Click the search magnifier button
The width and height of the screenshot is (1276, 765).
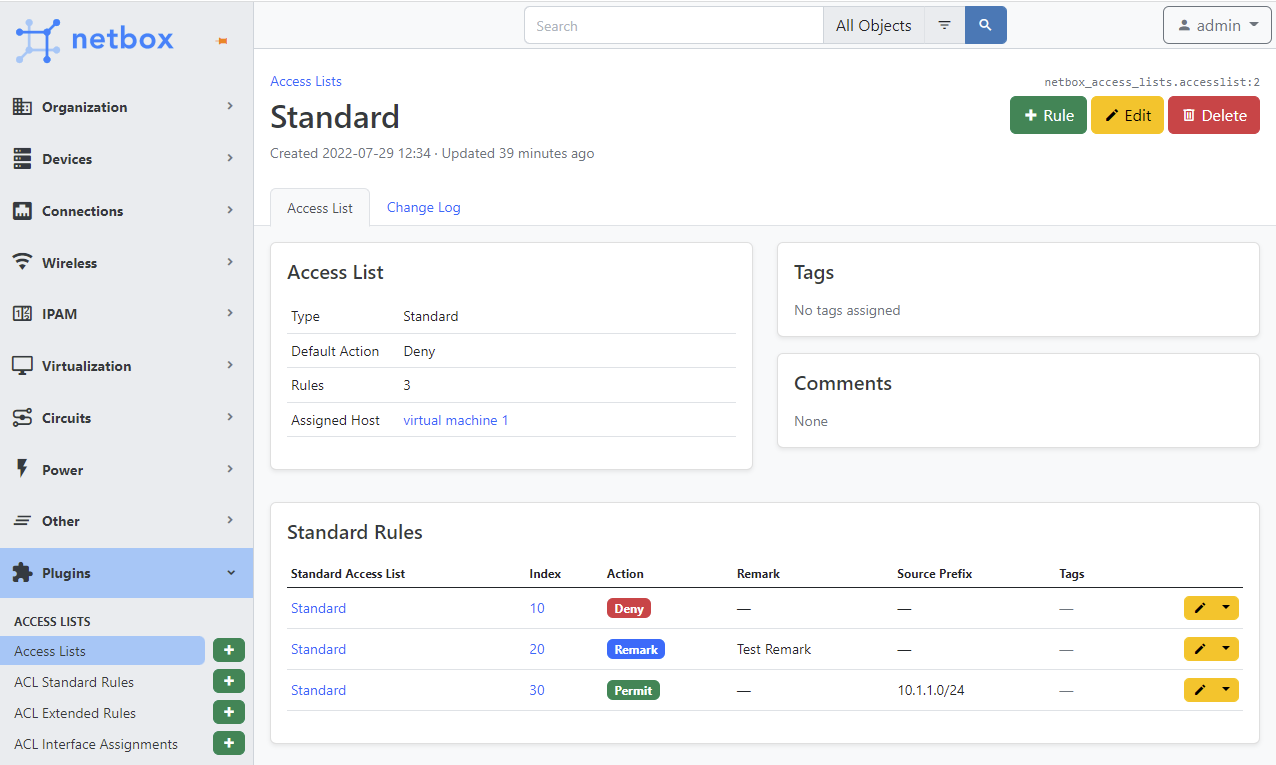coord(985,25)
